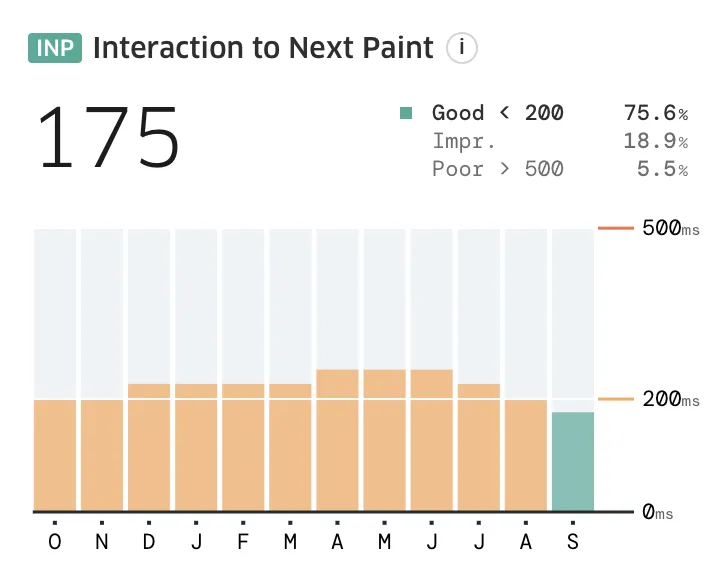The height and width of the screenshot is (584, 728).
Task: Click the green Good legend square
Action: (x=406, y=113)
